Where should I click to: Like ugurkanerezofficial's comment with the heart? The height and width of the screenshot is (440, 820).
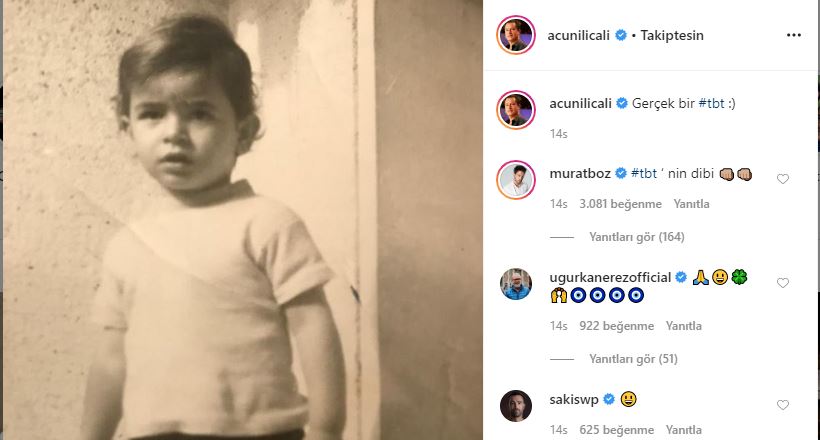783,284
